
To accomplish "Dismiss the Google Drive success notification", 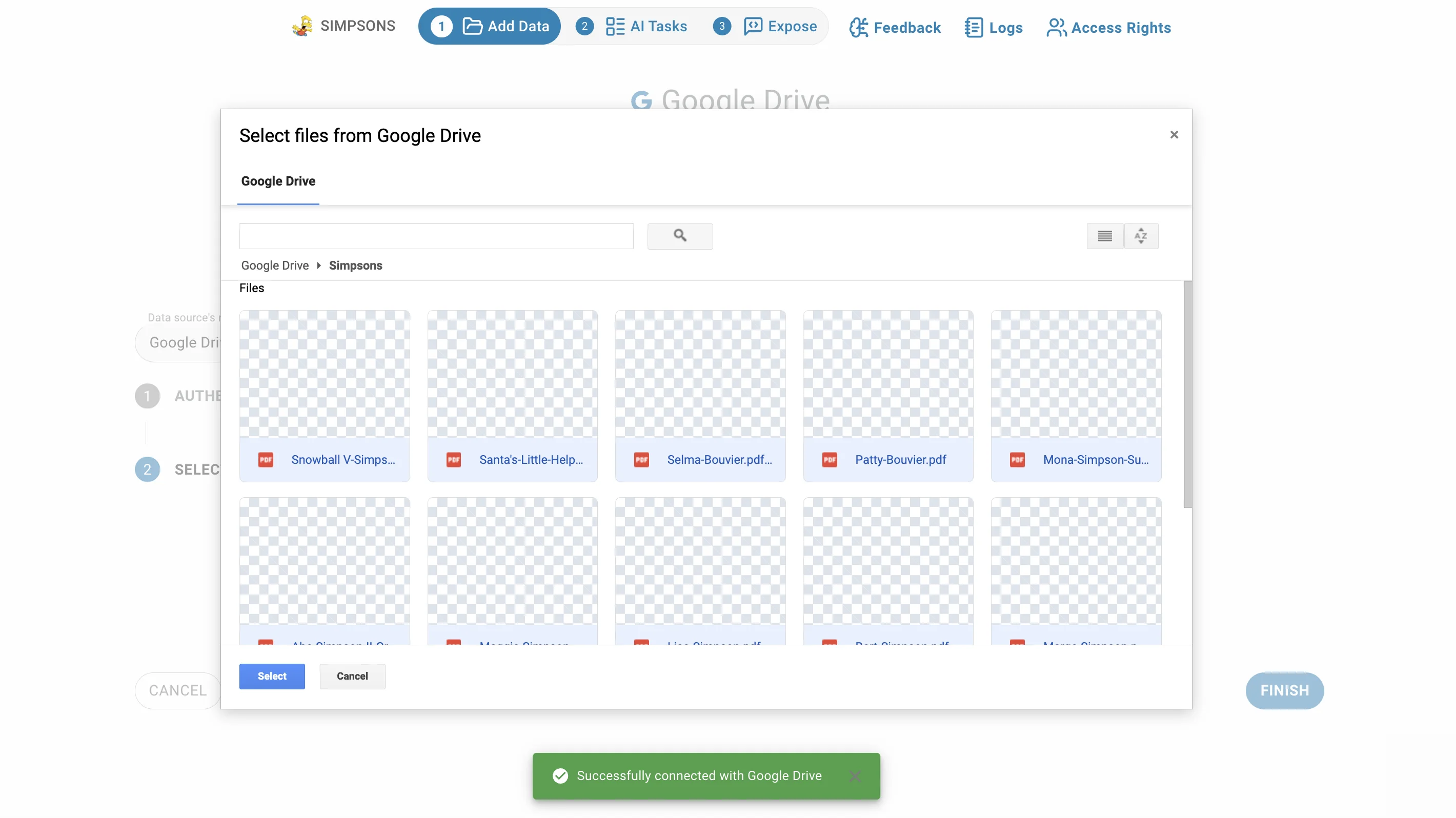I will pos(855,775).
